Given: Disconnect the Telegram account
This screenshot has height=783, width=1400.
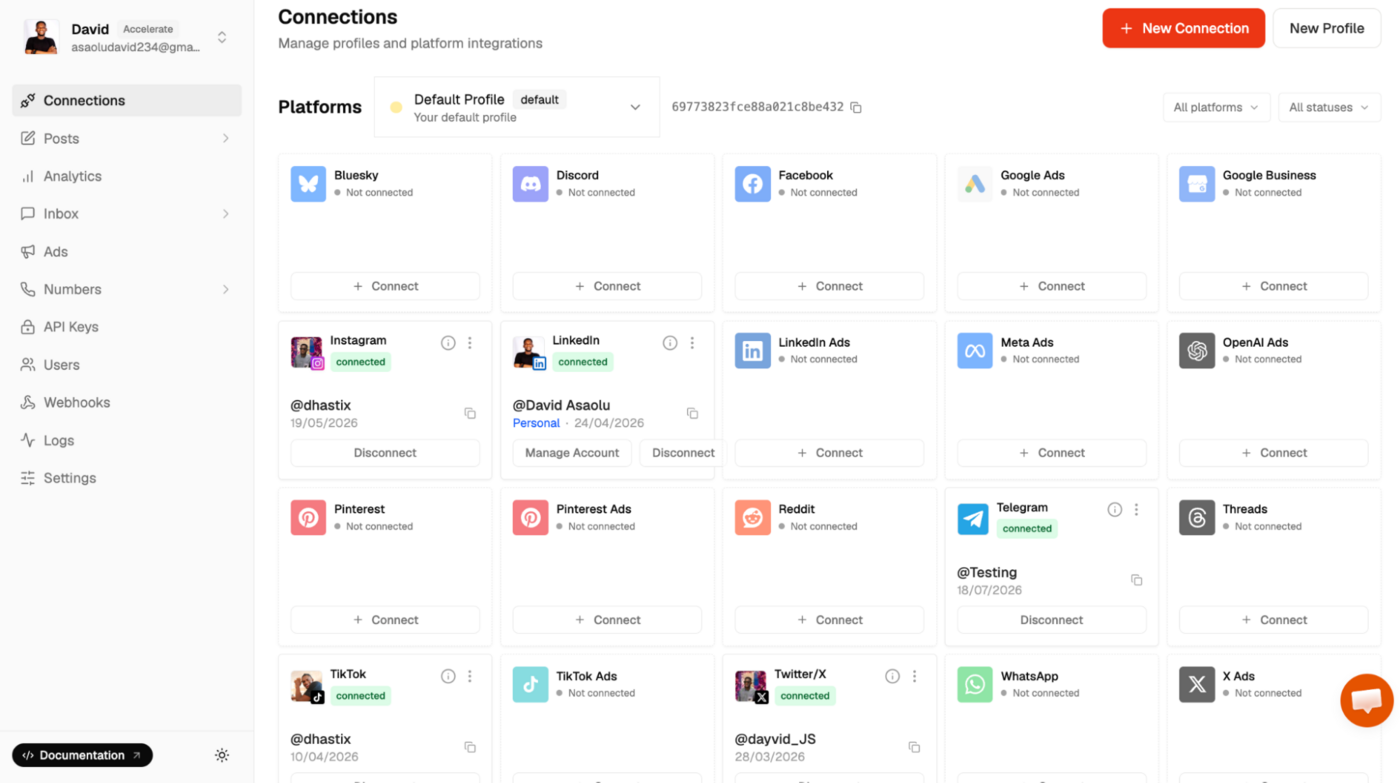Looking at the screenshot, I should point(1051,620).
